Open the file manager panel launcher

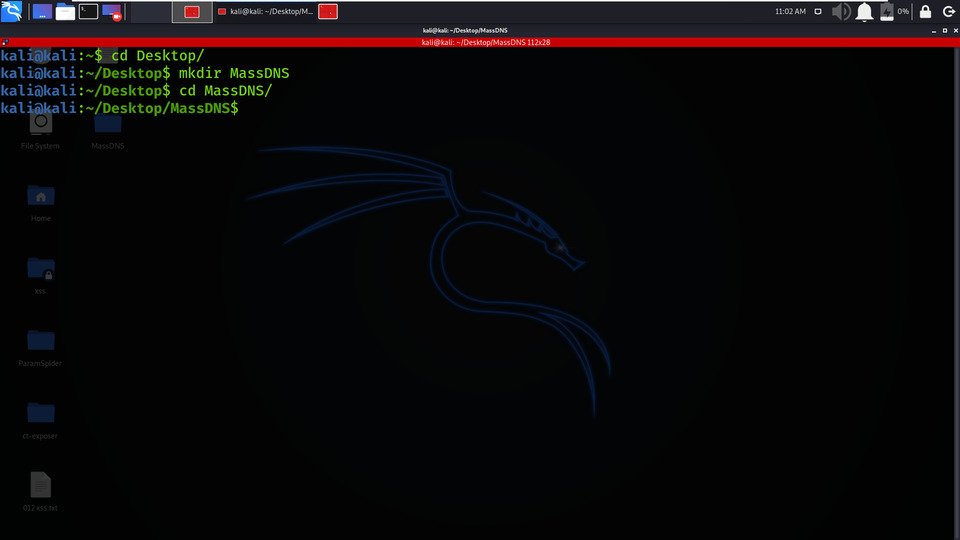65,11
